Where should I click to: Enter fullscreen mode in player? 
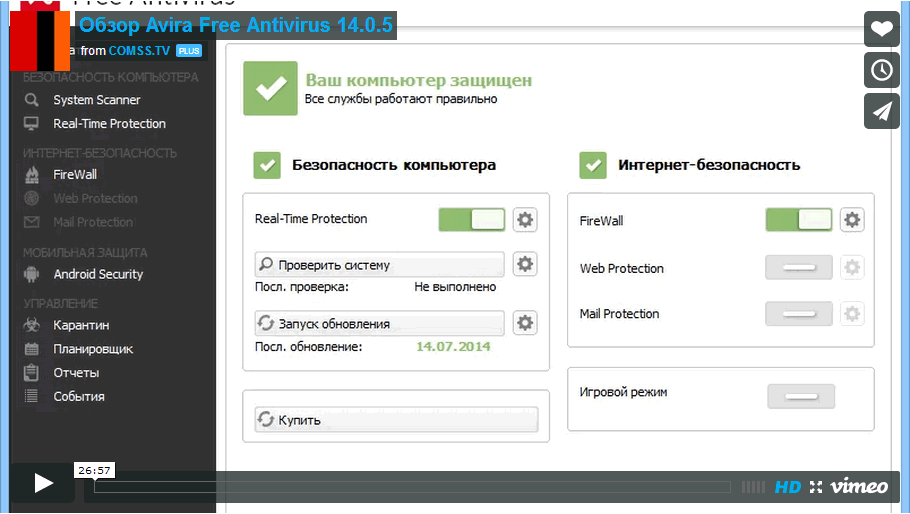[x=815, y=487]
